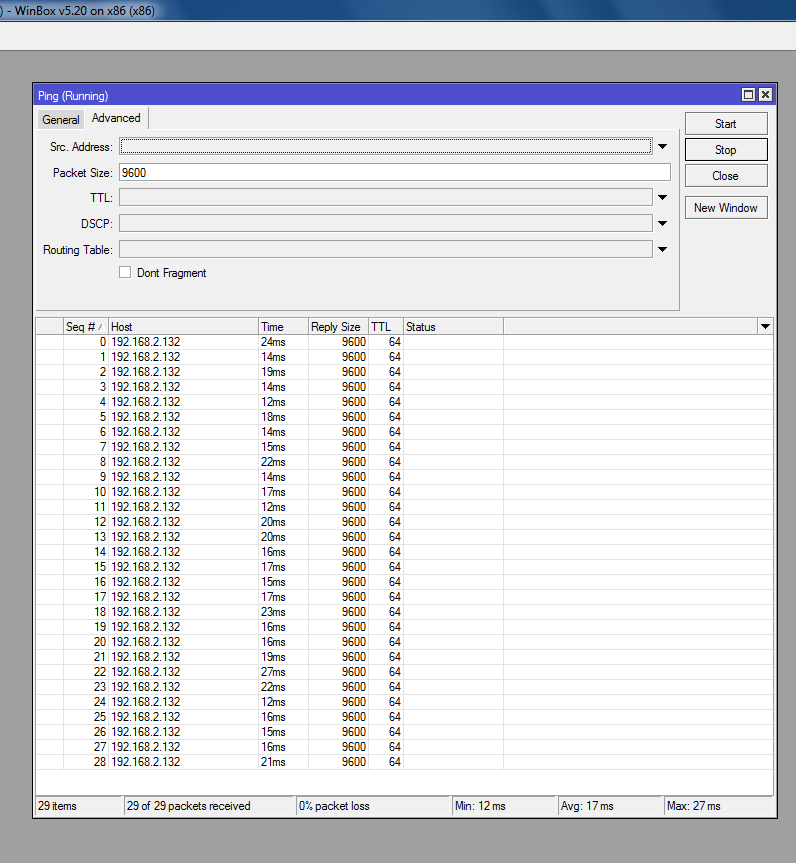This screenshot has width=796, height=863.
Task: Maximize the Ping window
Action: pyautogui.click(x=748, y=95)
